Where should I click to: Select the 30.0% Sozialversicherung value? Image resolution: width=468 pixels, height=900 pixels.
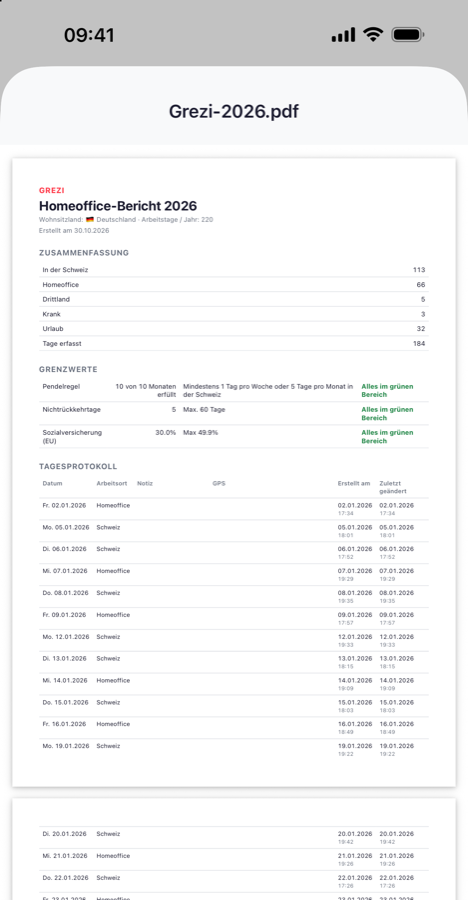point(165,433)
